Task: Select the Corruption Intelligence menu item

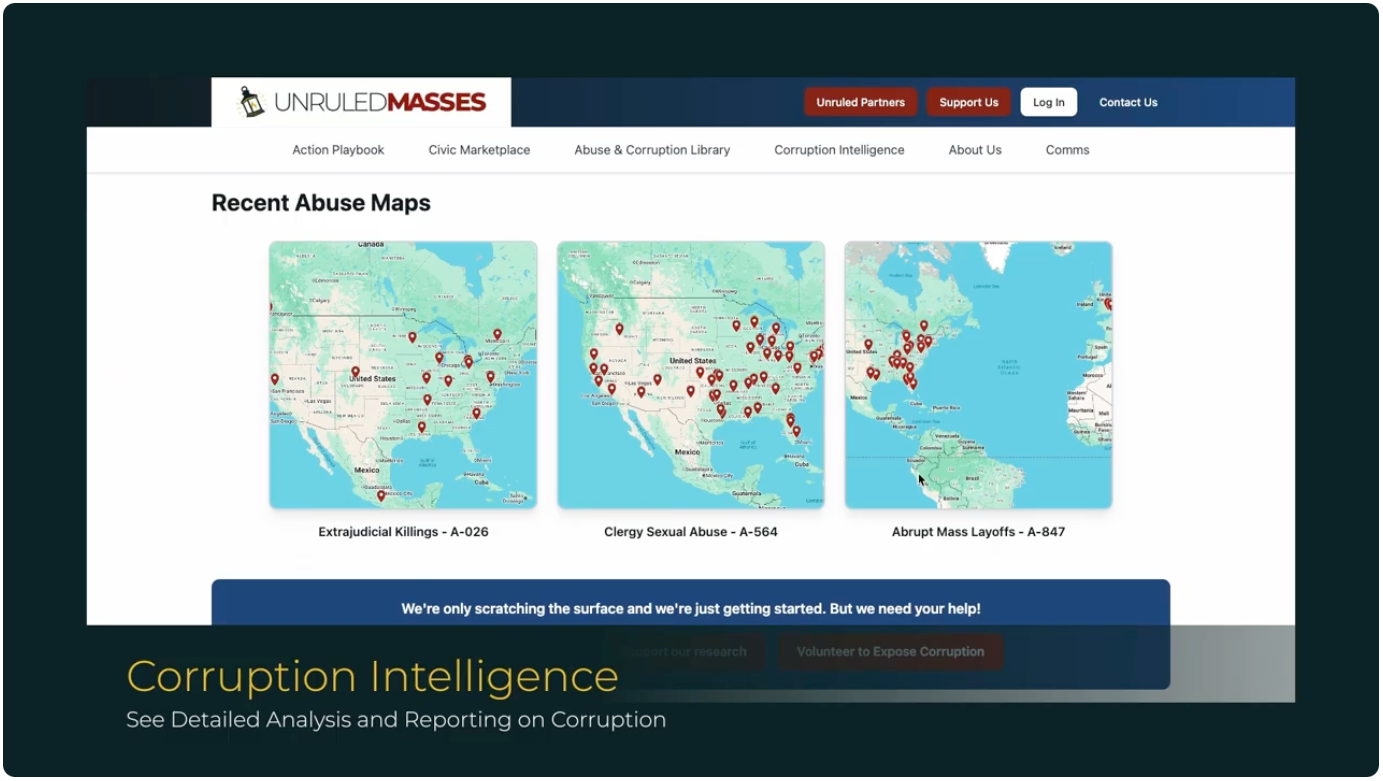Action: click(839, 150)
